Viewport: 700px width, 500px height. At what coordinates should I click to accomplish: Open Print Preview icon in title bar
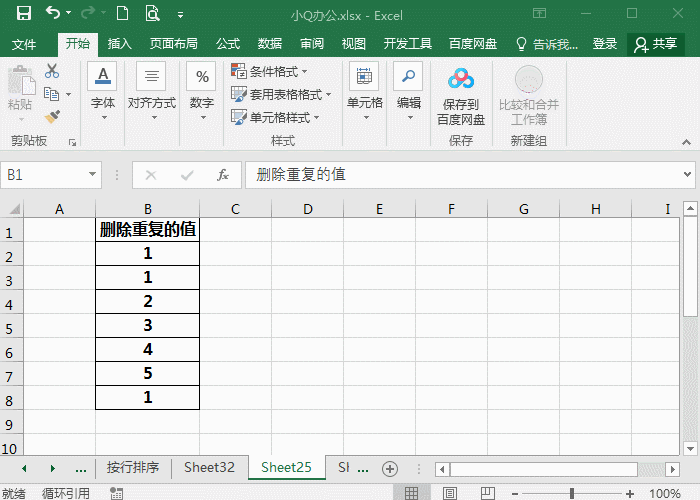[151, 14]
